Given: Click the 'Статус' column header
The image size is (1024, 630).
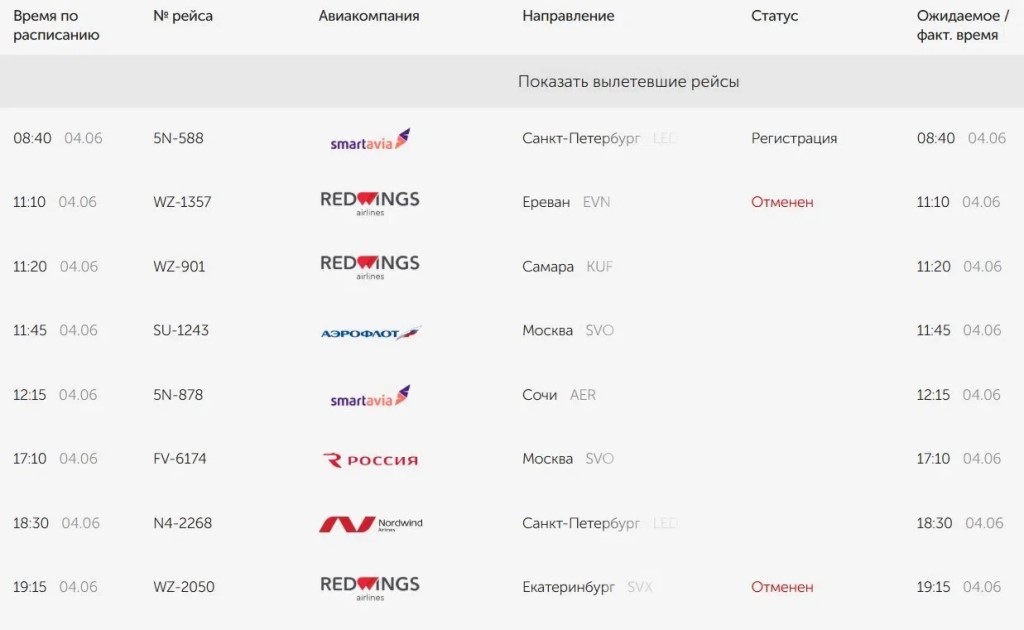Looking at the screenshot, I should 775,16.
